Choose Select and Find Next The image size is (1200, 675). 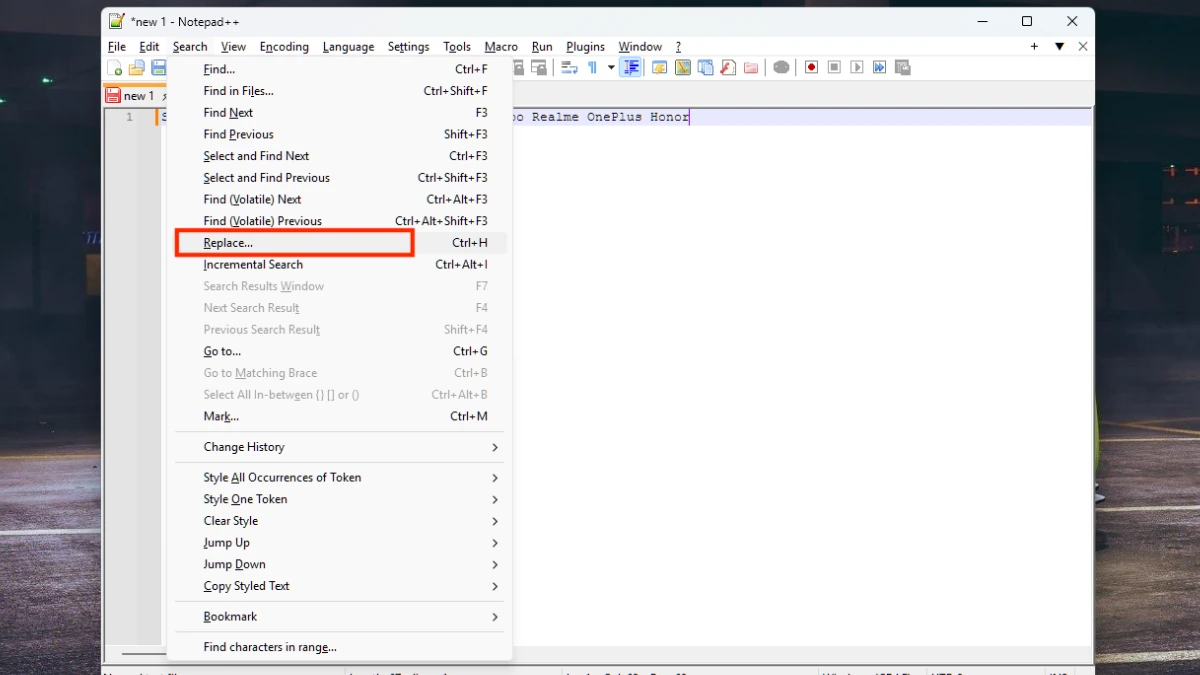(x=340, y=156)
